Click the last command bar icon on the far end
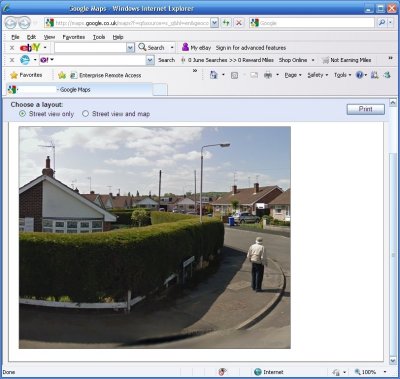 click(x=387, y=75)
